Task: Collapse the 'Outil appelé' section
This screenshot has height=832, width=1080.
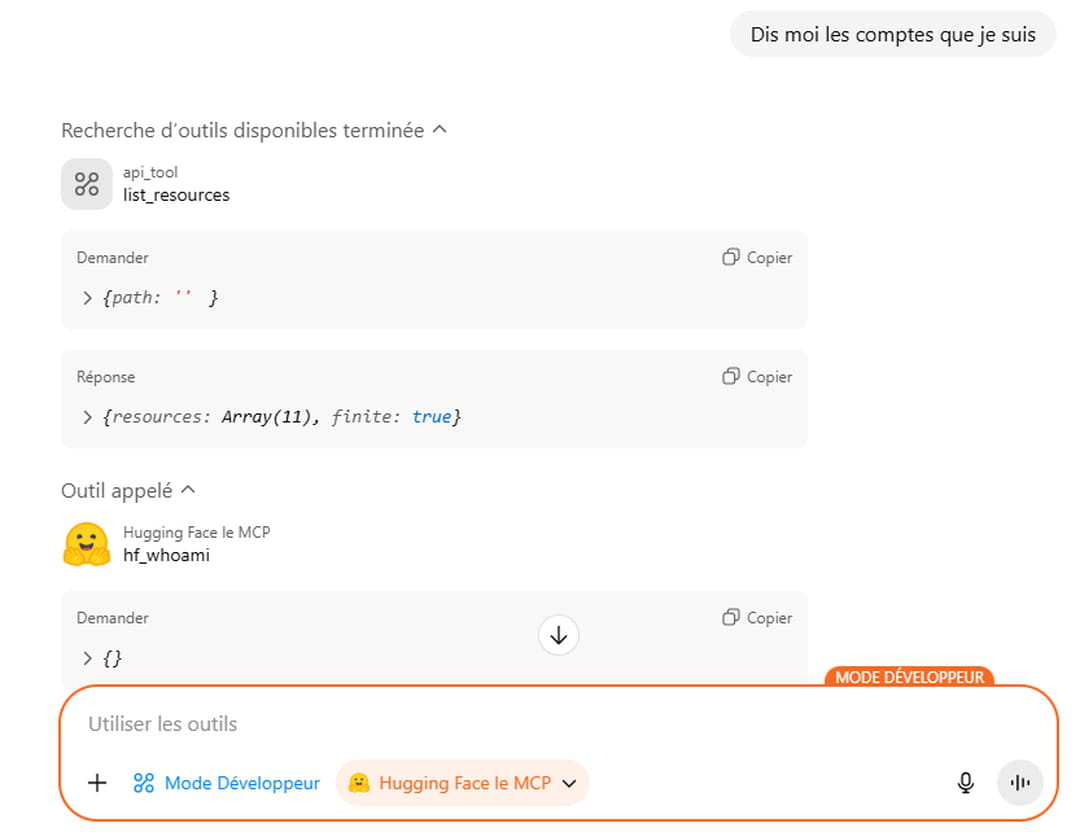Action: click(x=188, y=490)
